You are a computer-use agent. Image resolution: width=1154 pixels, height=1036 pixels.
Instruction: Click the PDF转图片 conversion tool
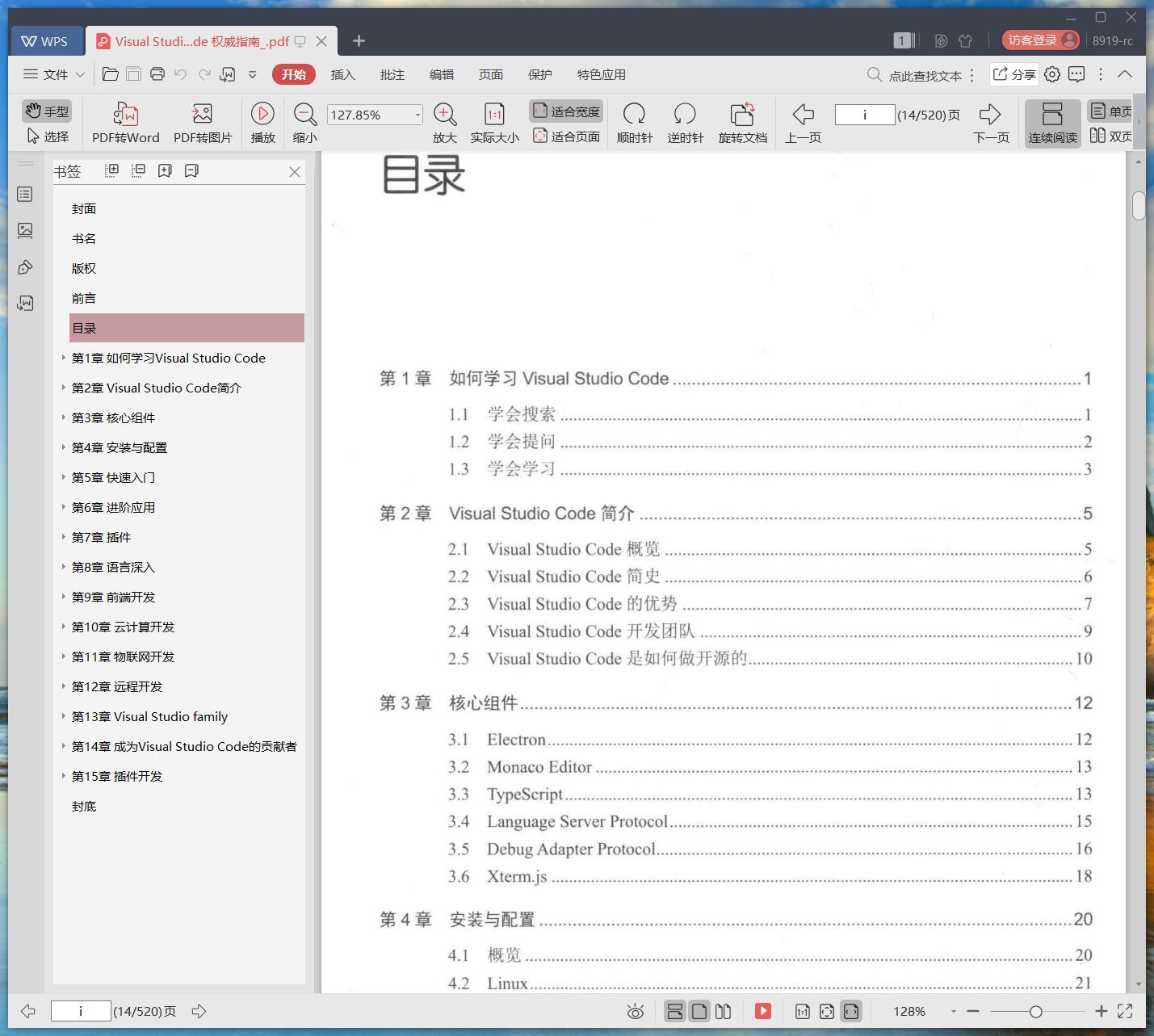click(203, 124)
